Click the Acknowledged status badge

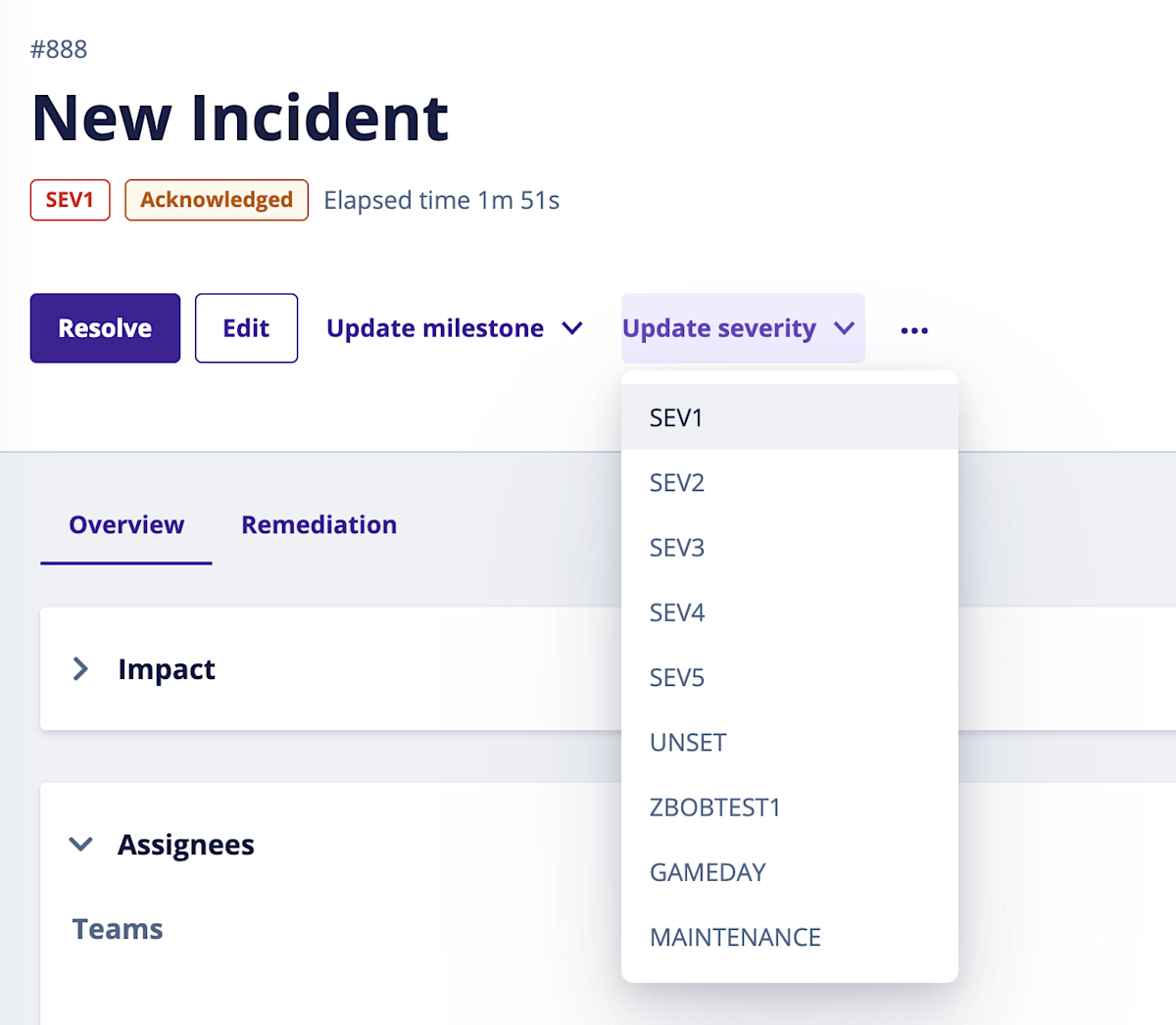(217, 200)
